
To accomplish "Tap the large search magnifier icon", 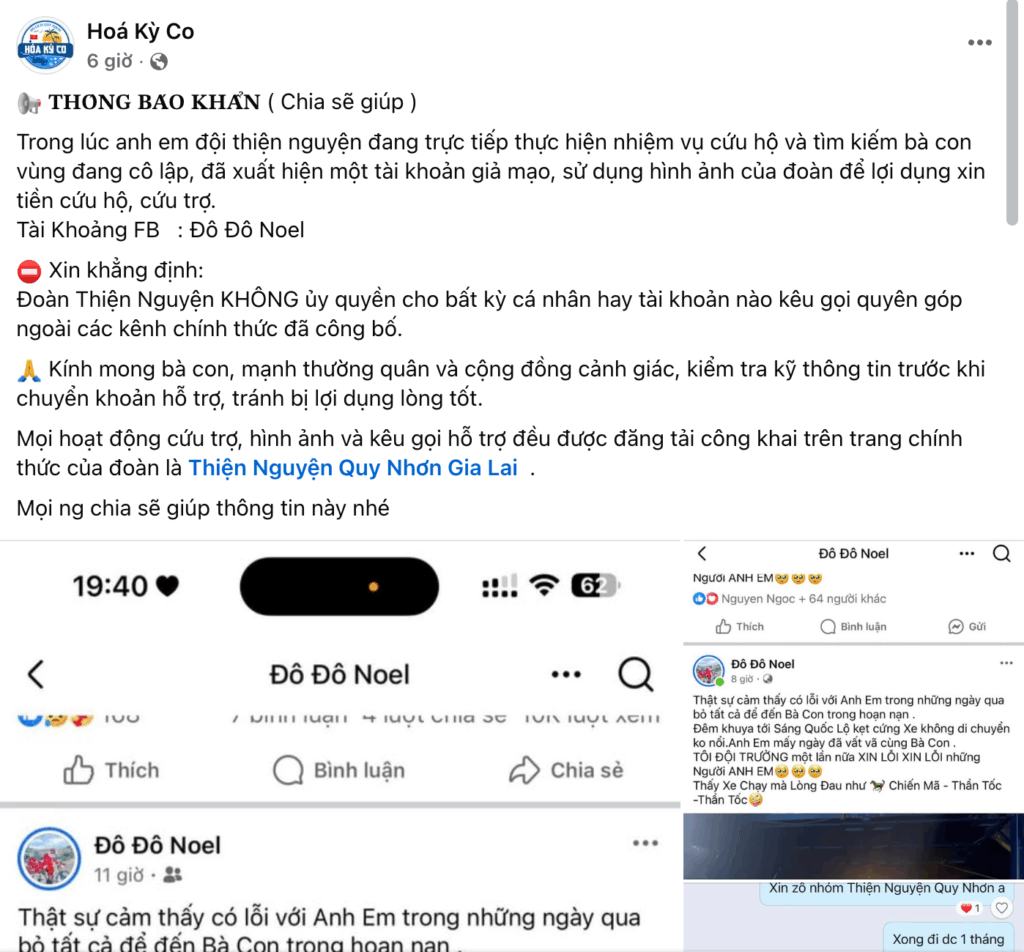I will [x=635, y=674].
